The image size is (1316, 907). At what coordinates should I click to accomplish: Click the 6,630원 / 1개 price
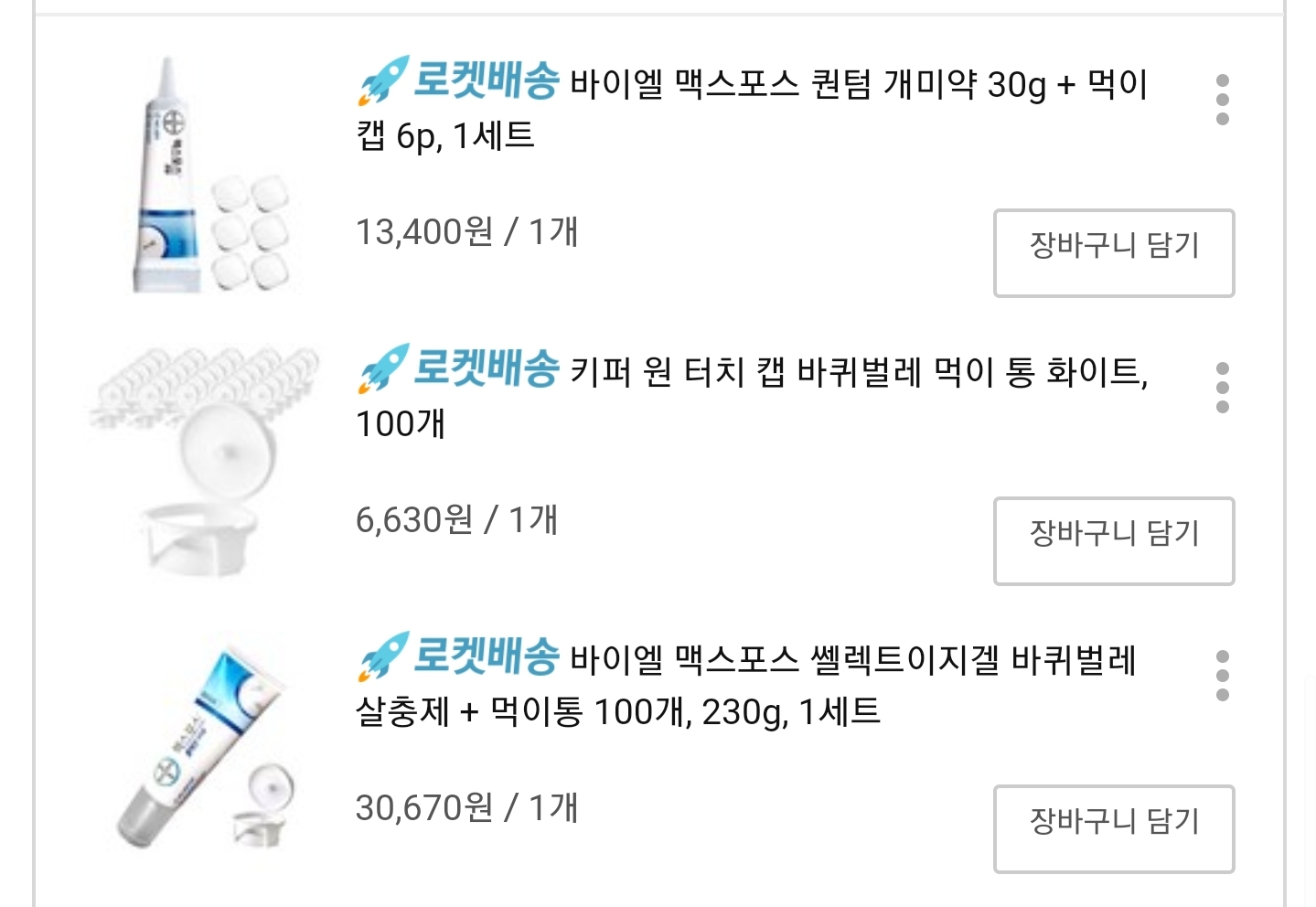click(x=456, y=520)
